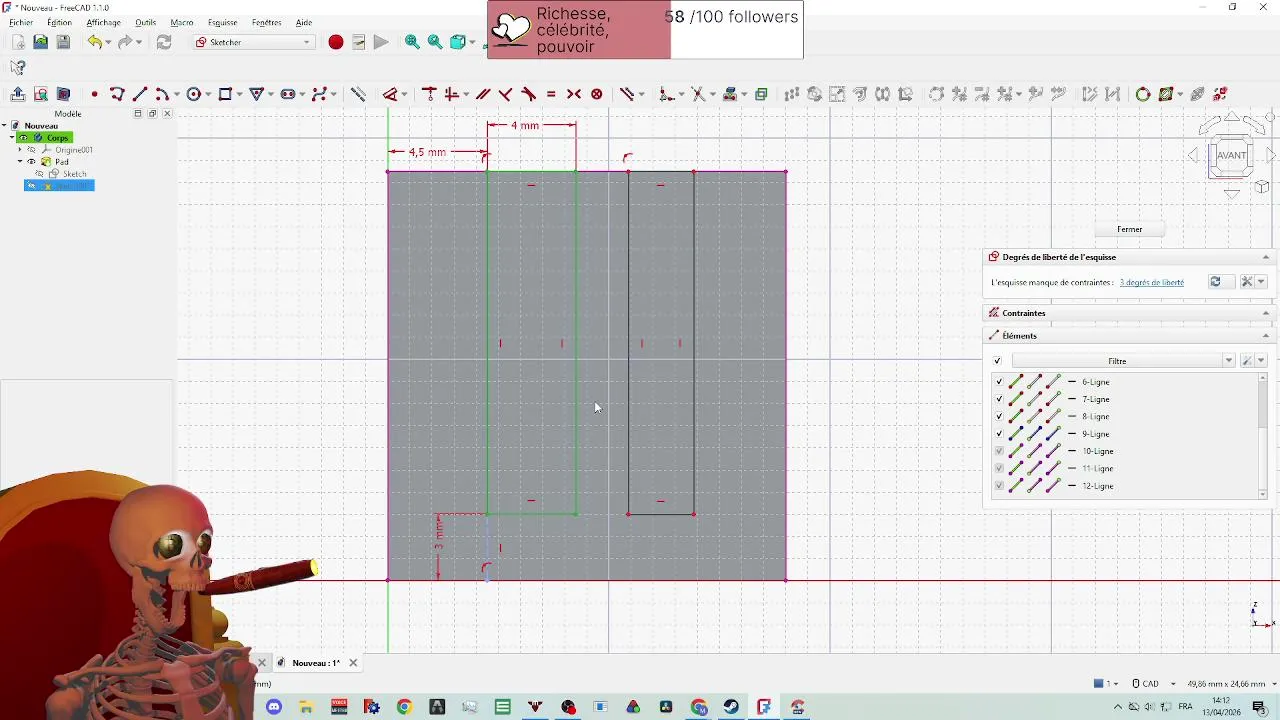Select the 'What's this?' help cursor icon
The height and width of the screenshot is (720, 1280).
tap(18, 67)
